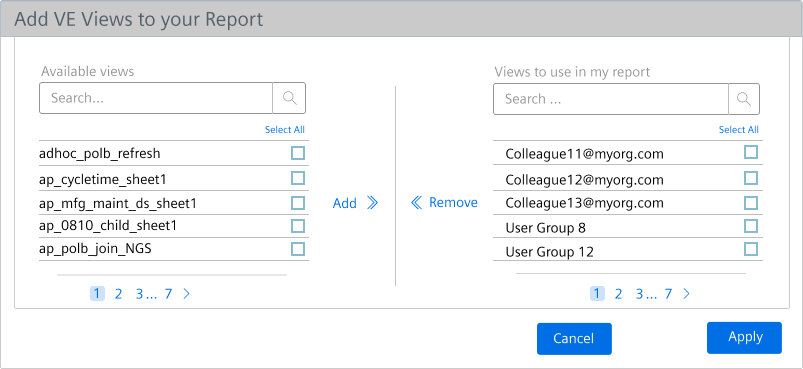
Task: Open page 2 of Available views
Action: coord(118,294)
